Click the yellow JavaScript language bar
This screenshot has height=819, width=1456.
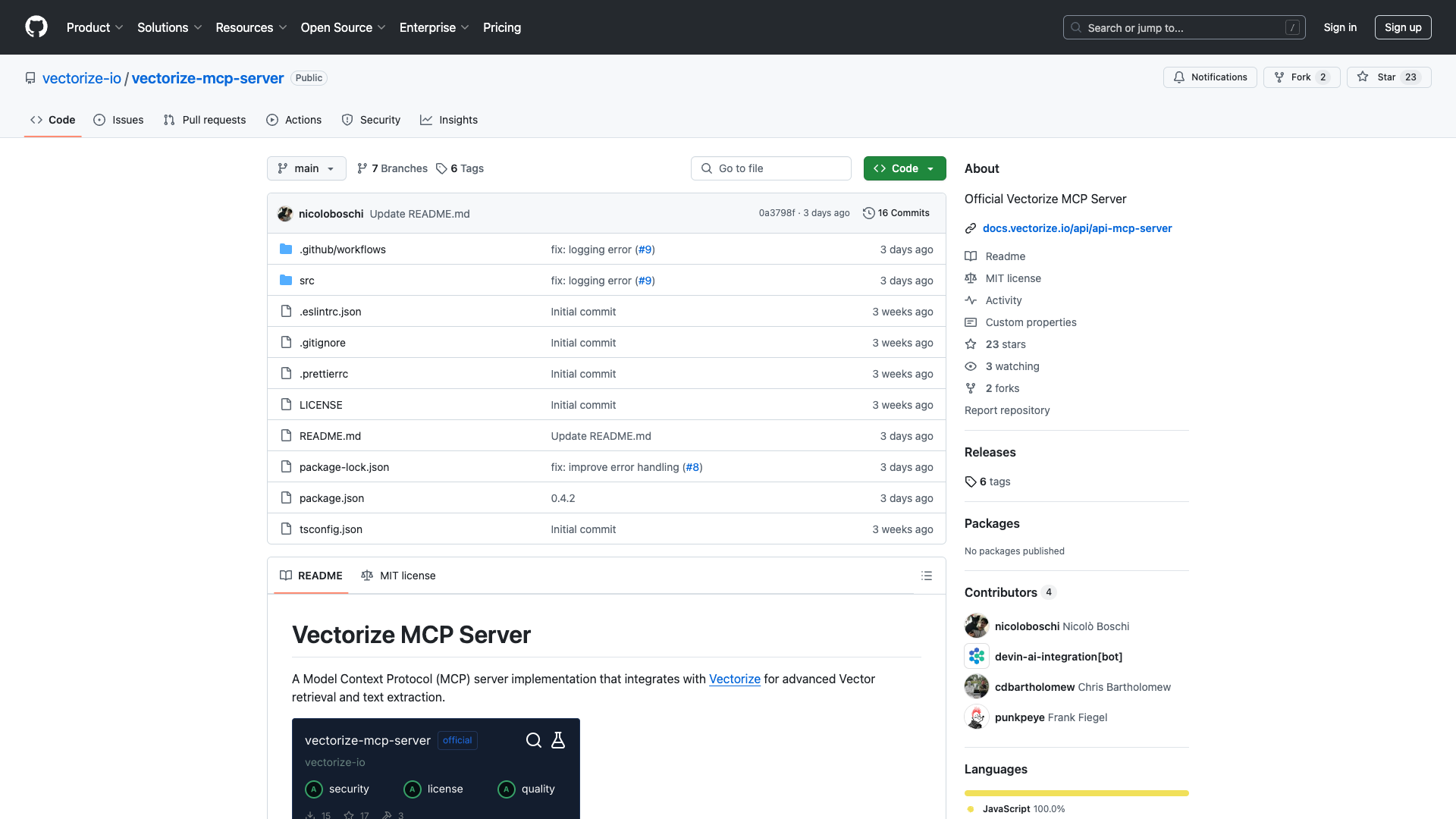(x=1076, y=792)
